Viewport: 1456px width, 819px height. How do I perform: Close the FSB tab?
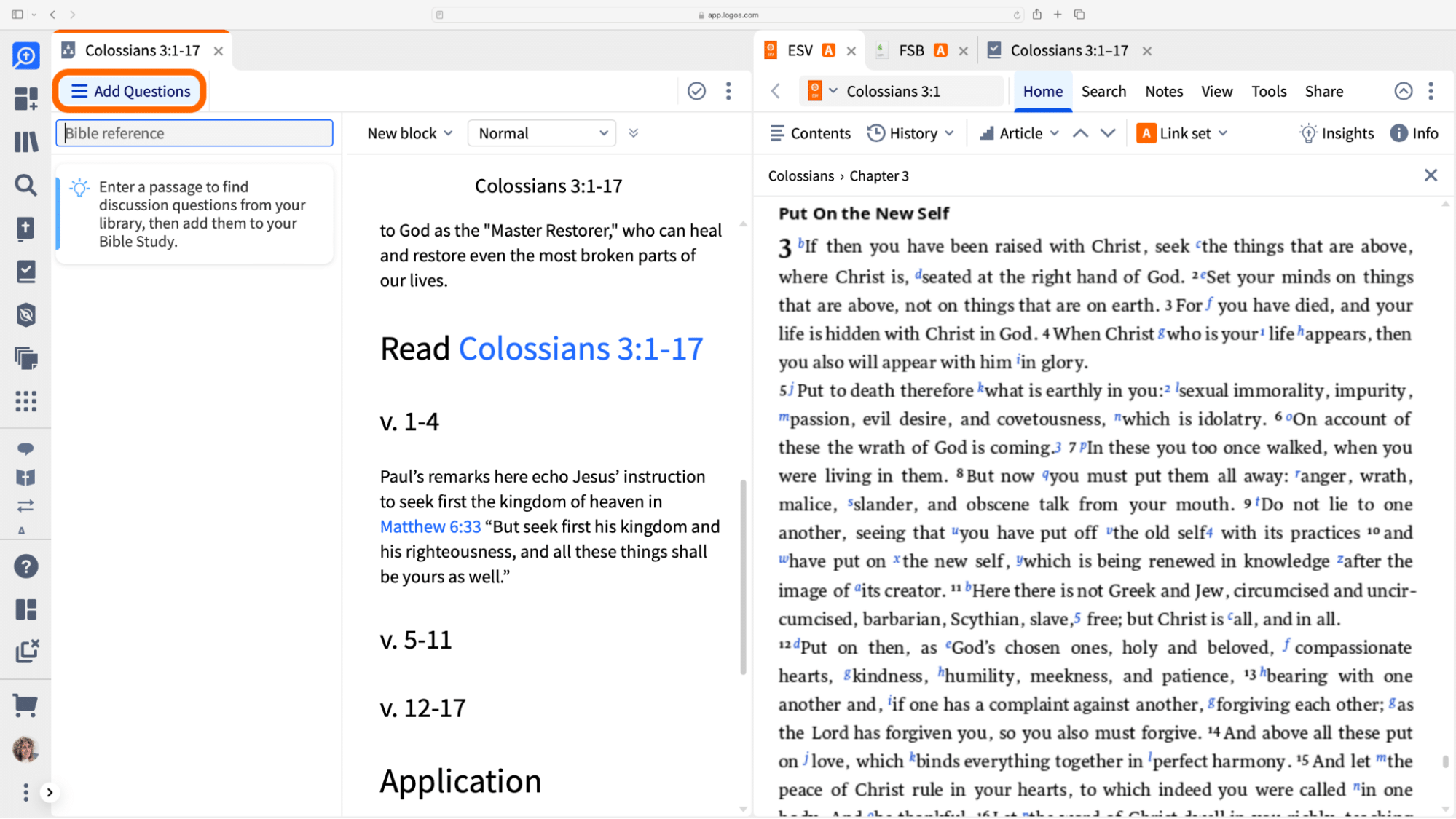[x=963, y=51]
